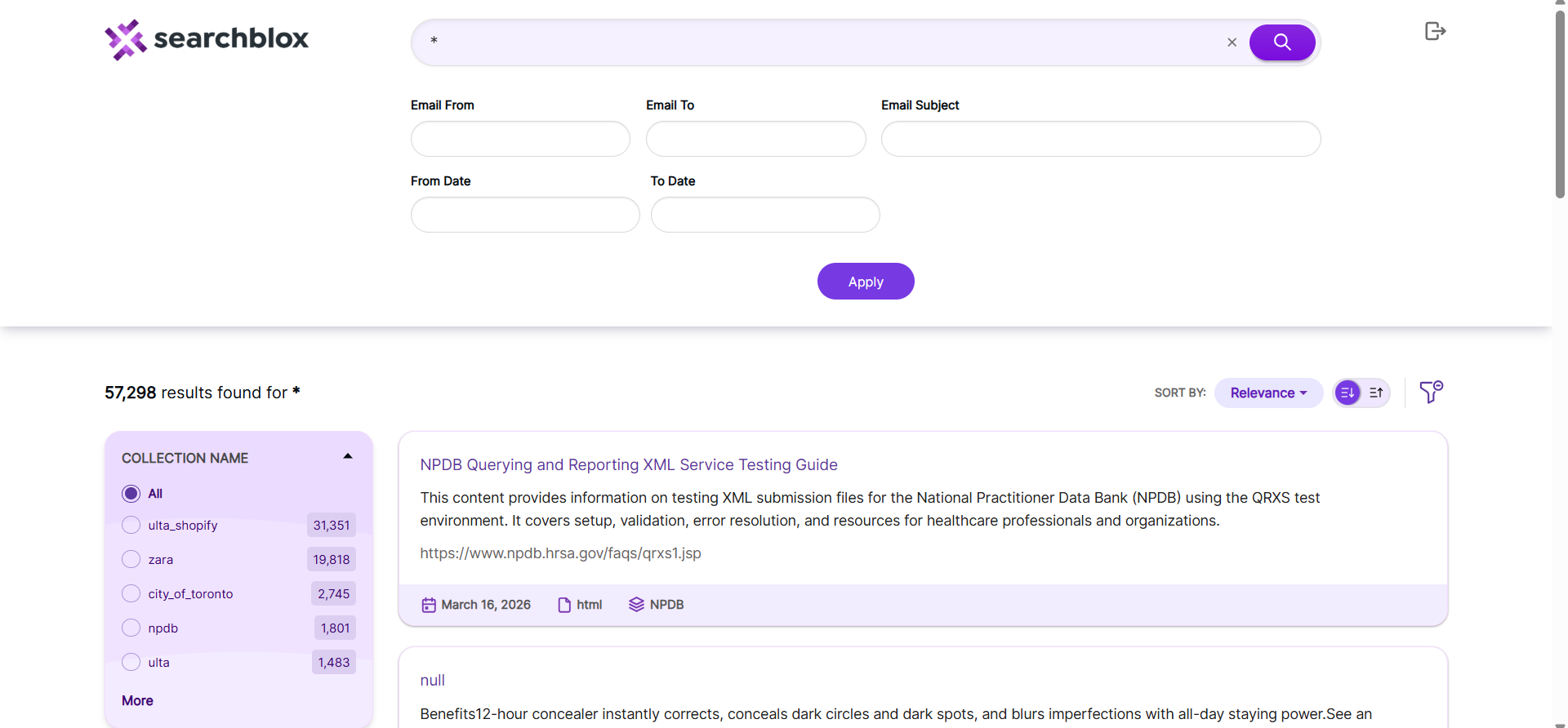This screenshot has width=1568, height=728.
Task: Select the ulta collection radio
Action: pyautogui.click(x=131, y=662)
